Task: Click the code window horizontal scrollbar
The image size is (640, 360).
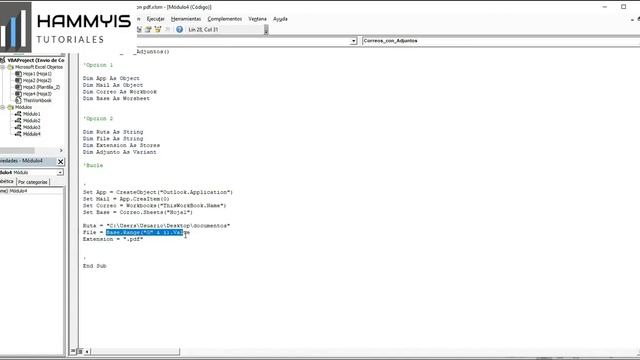Action: click(x=135, y=351)
